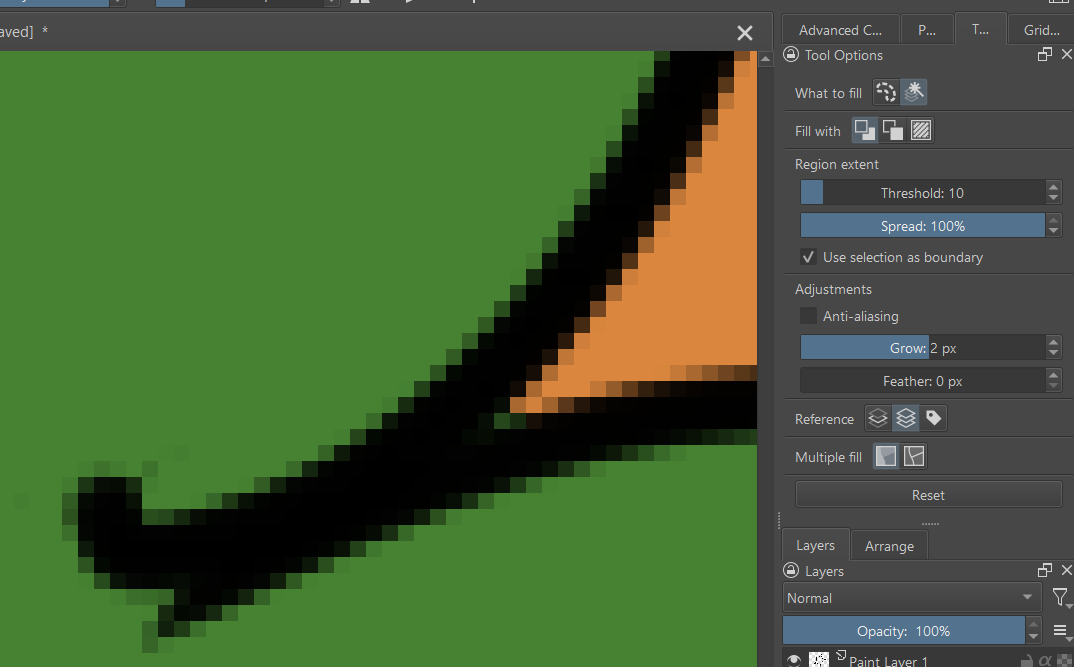Decrease Threshold with down arrow
This screenshot has height=667, width=1074.
coord(1053,199)
